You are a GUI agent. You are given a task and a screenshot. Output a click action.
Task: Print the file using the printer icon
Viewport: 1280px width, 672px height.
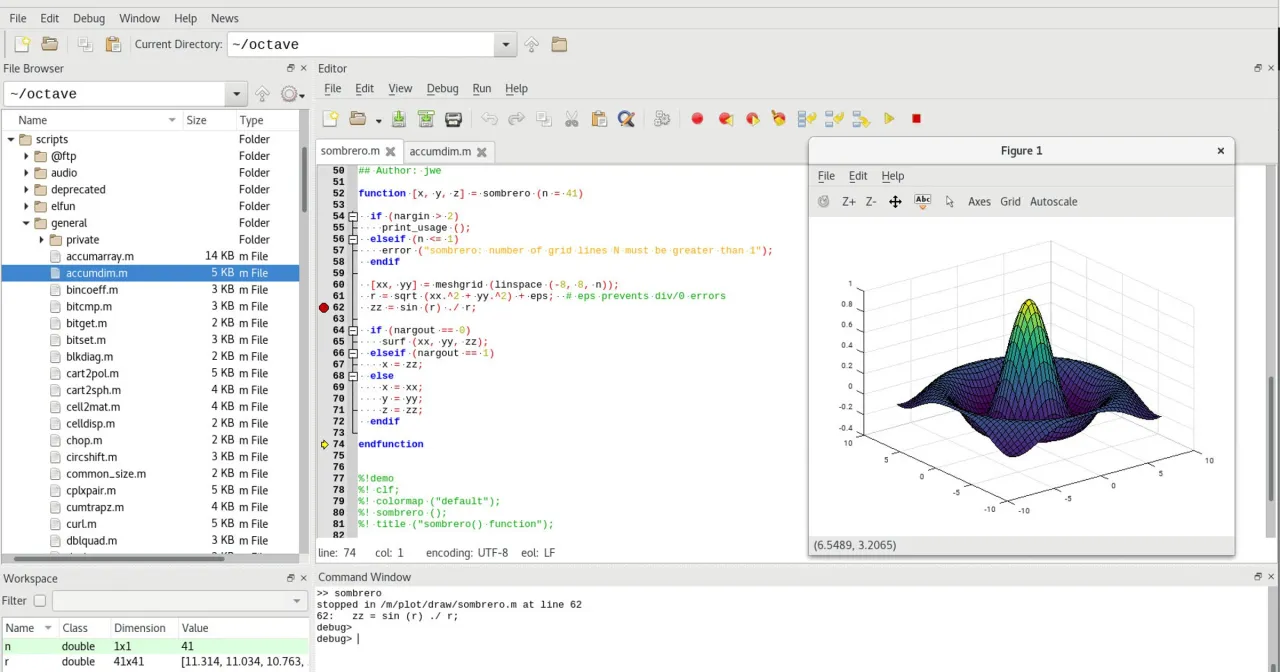453,119
